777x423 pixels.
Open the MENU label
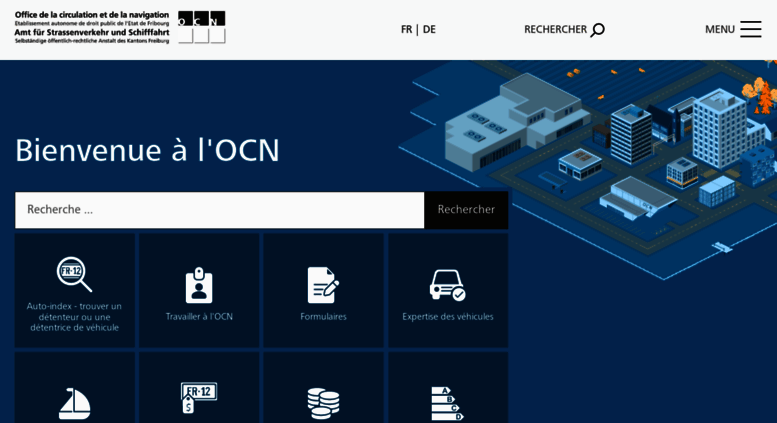click(720, 30)
